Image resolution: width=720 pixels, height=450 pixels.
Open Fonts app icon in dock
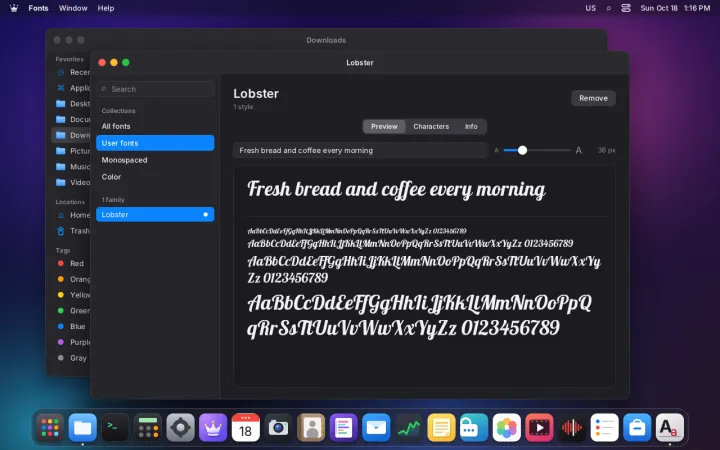click(x=669, y=428)
